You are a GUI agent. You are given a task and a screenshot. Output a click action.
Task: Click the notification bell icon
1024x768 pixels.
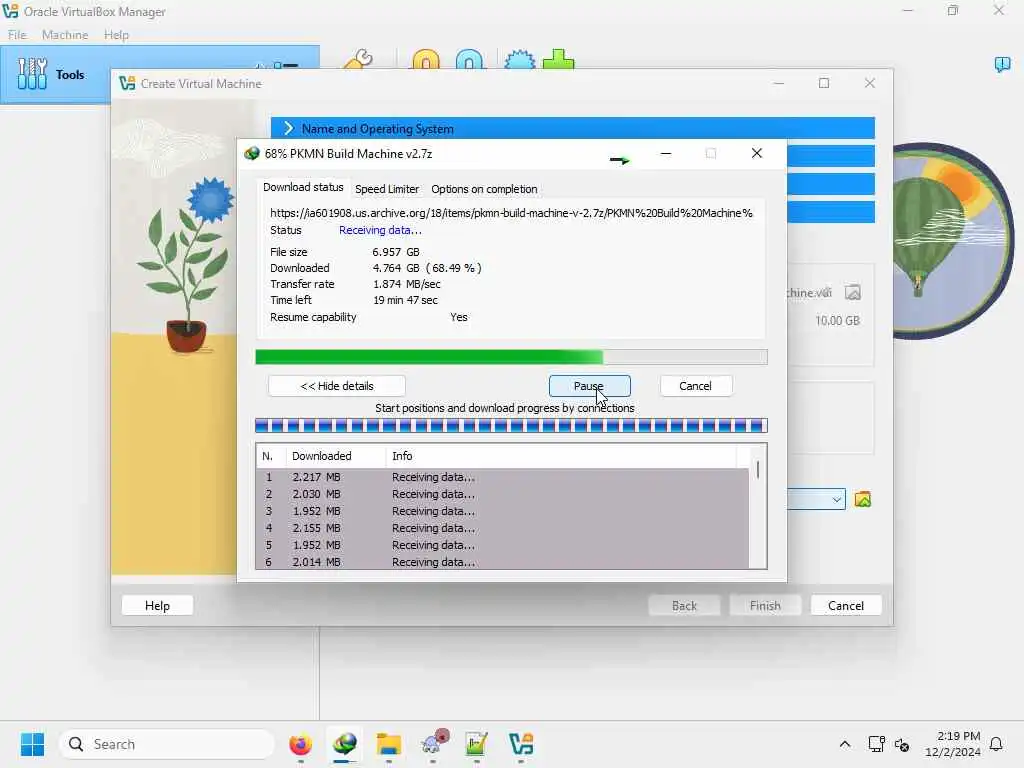click(x=997, y=744)
